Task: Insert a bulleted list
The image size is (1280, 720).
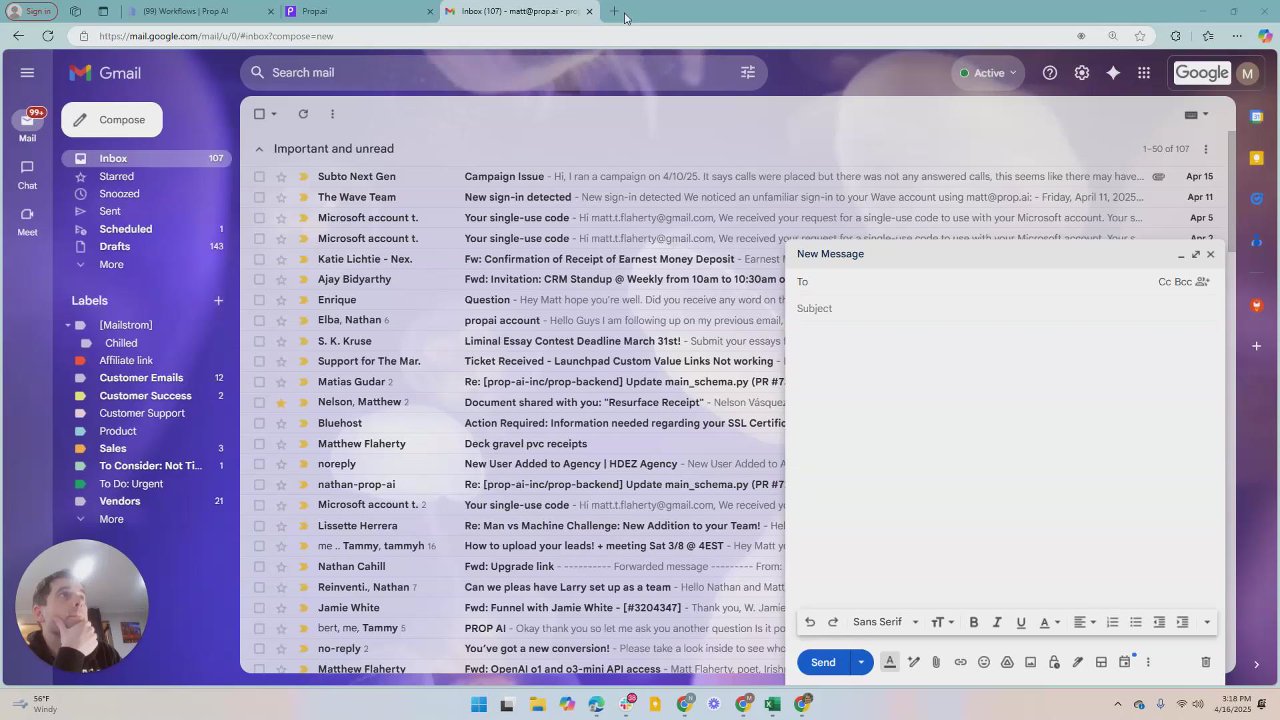Action: (x=1136, y=622)
